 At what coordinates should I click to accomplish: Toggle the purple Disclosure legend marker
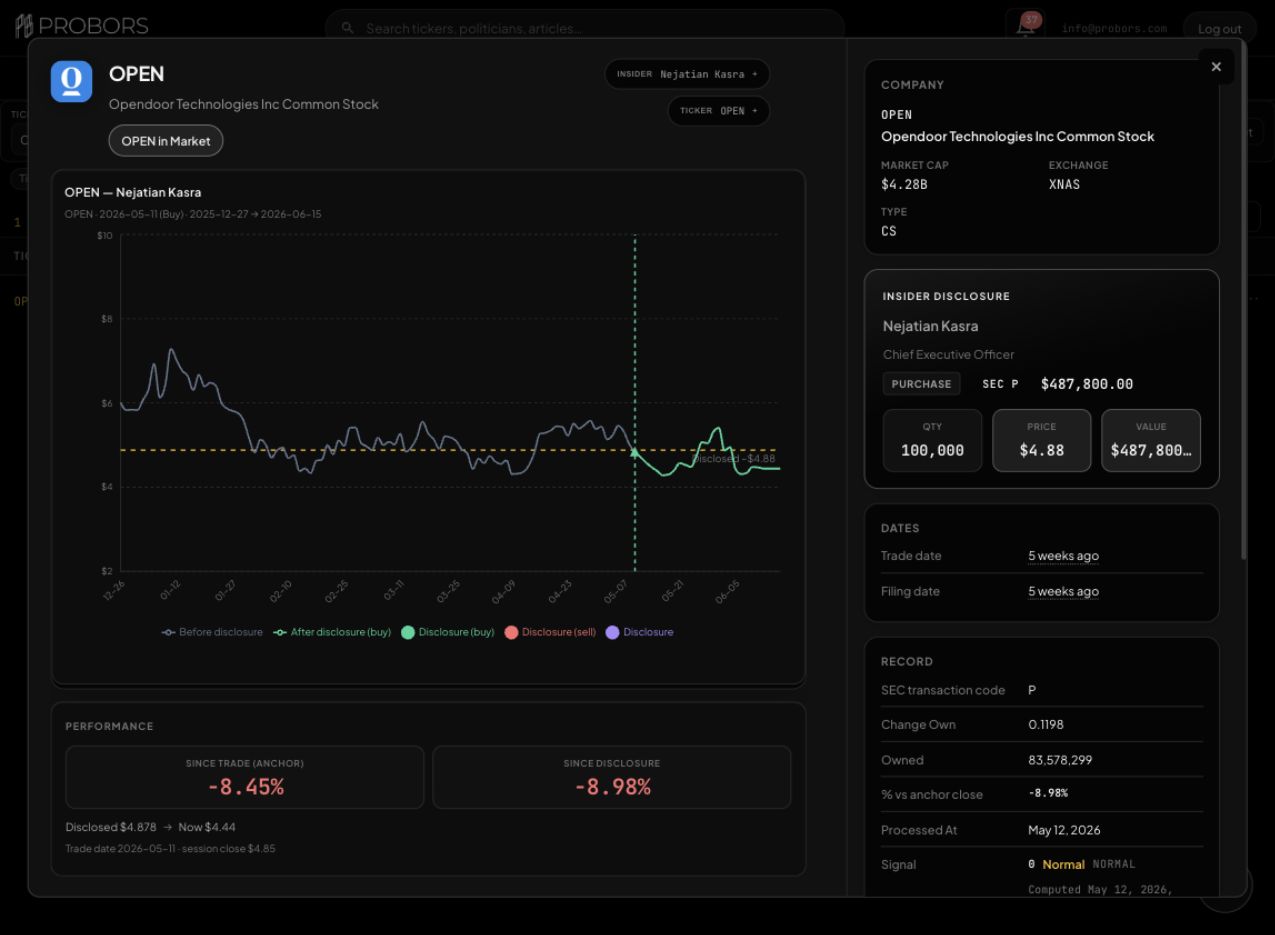640,632
